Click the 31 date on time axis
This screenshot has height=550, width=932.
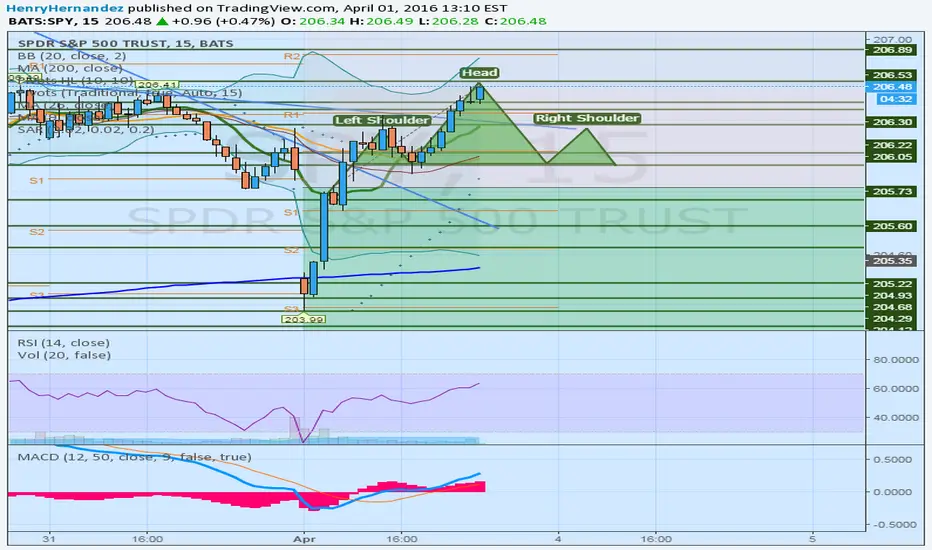coord(49,539)
